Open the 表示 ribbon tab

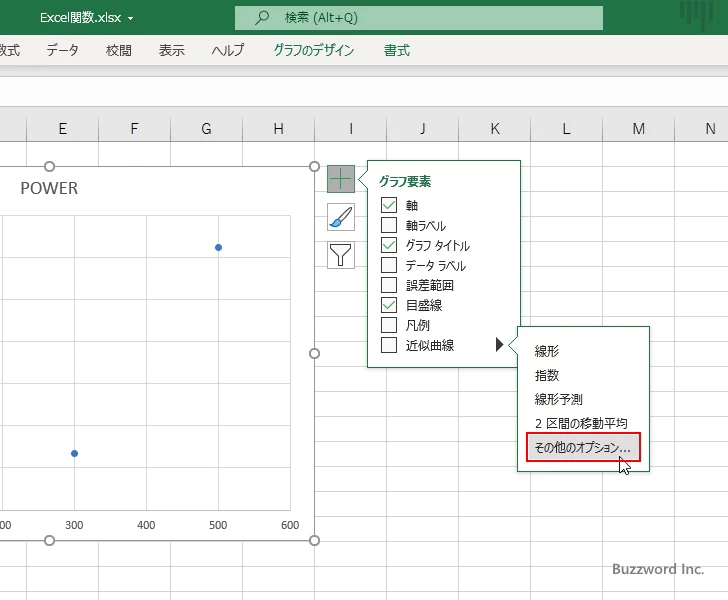[172, 50]
